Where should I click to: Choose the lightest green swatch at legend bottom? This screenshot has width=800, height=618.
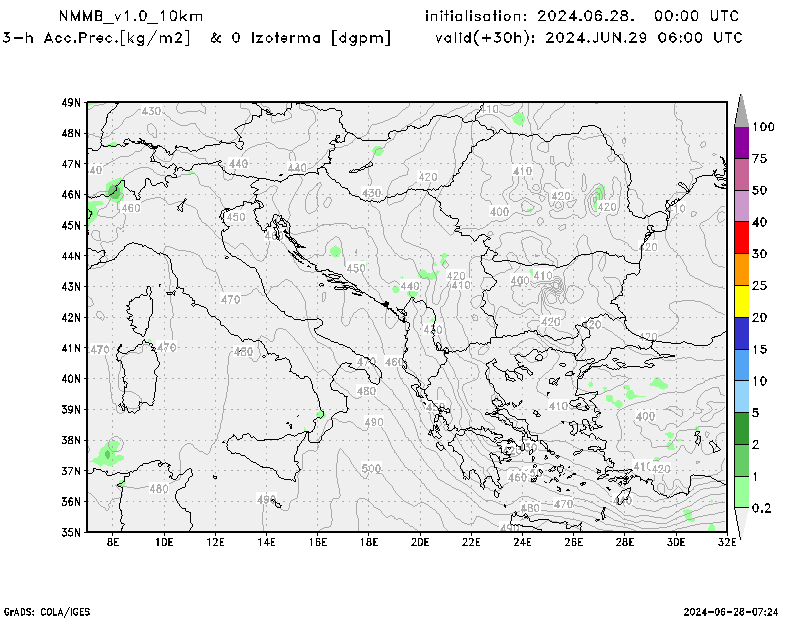tap(741, 492)
